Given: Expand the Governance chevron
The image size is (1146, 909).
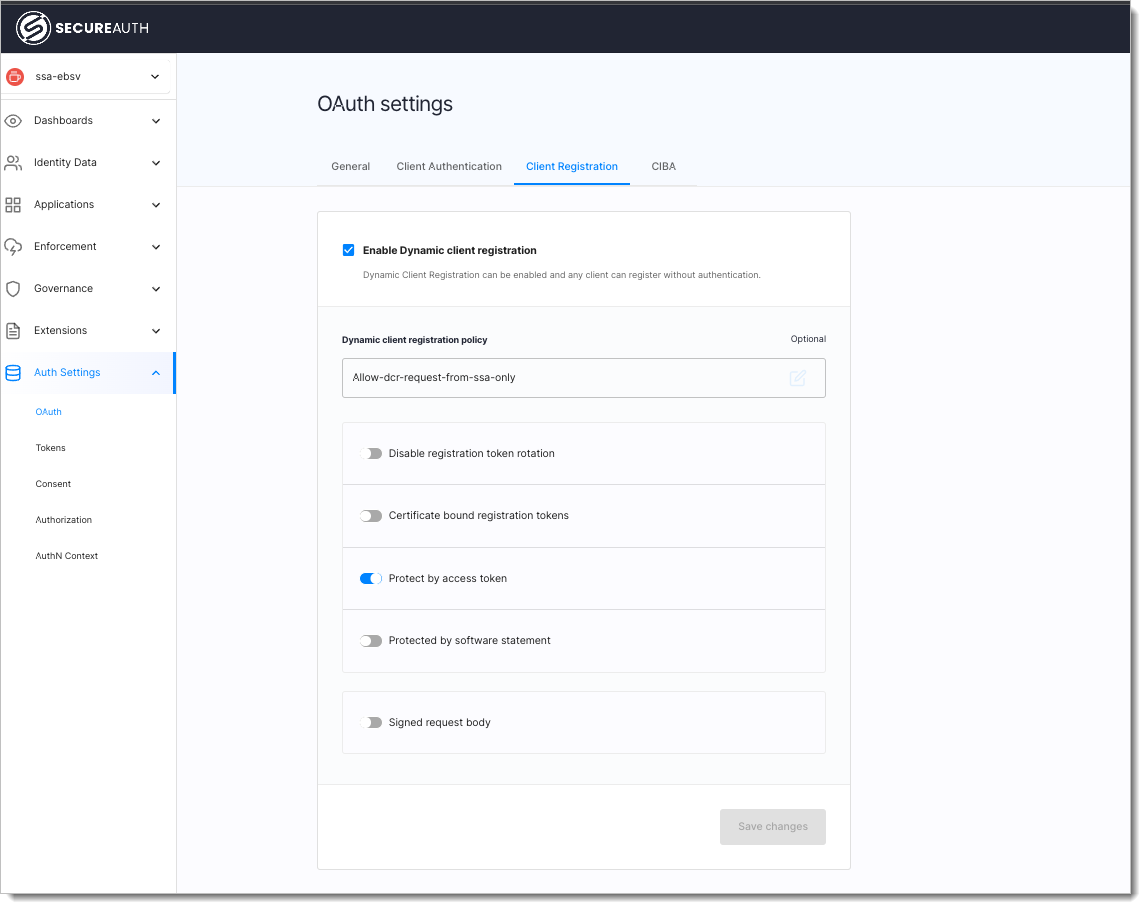Looking at the screenshot, I should click(x=156, y=289).
